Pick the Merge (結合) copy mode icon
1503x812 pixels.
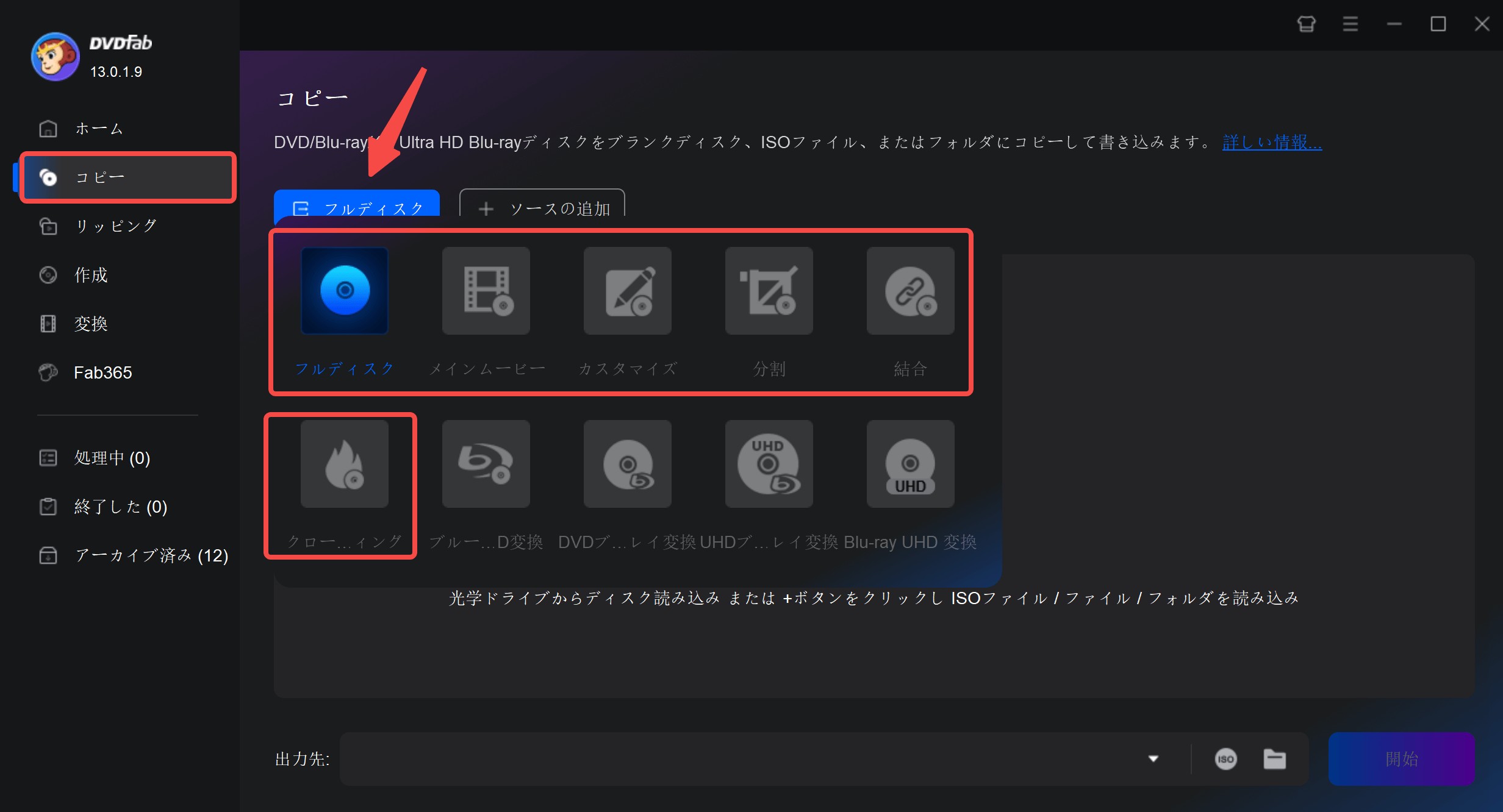click(910, 291)
